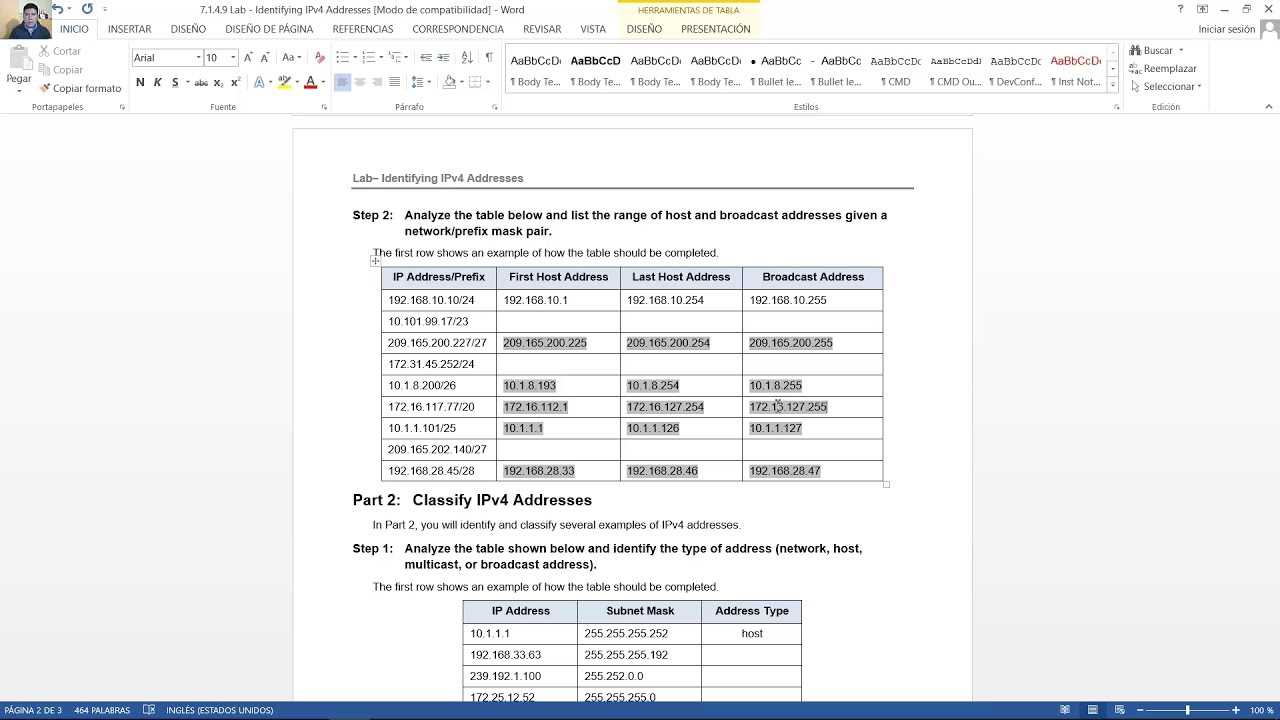This screenshot has height=720, width=1280.
Task: Open the DISEÑO DE PÁGINA tab
Action: pyautogui.click(x=269, y=29)
